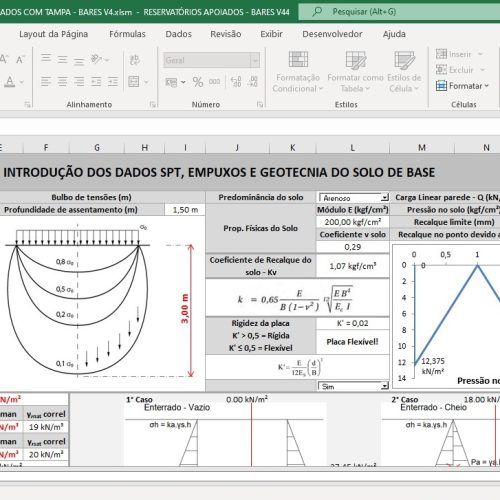Switch to the Desenvolvedor tab

pyautogui.click(x=332, y=34)
